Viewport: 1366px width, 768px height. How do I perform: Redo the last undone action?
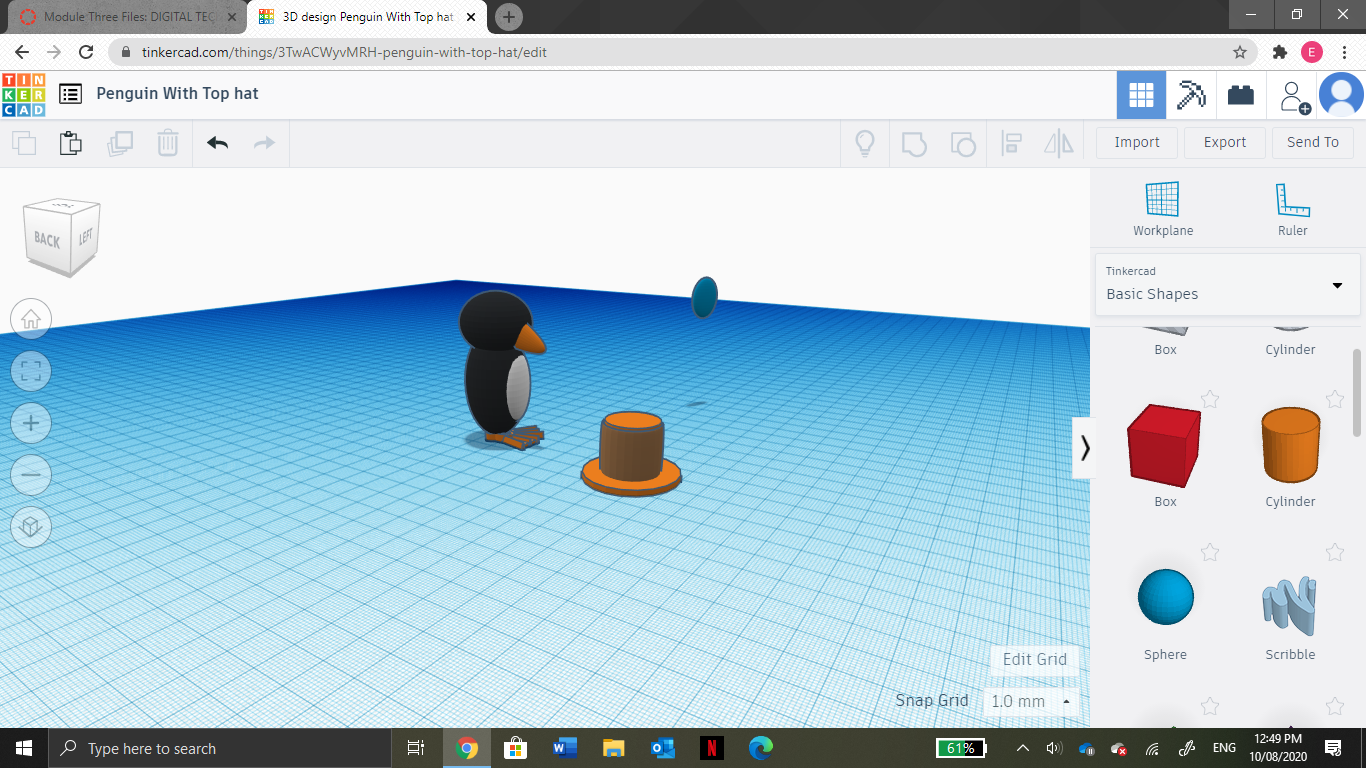[x=264, y=143]
